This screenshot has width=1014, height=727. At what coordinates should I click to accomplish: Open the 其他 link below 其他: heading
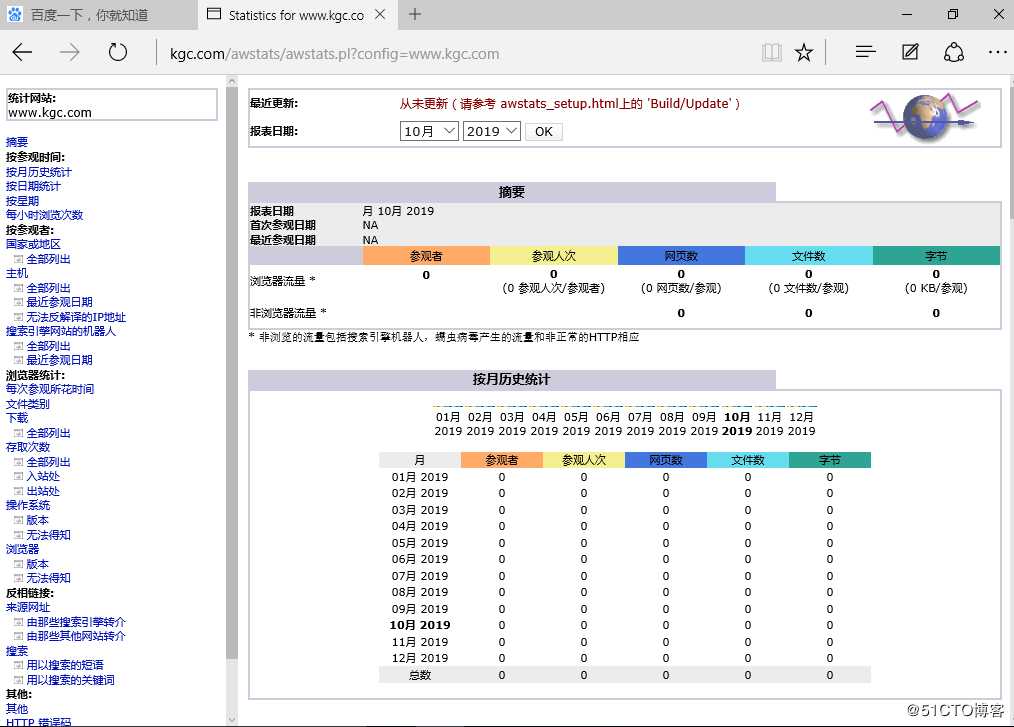point(17,710)
